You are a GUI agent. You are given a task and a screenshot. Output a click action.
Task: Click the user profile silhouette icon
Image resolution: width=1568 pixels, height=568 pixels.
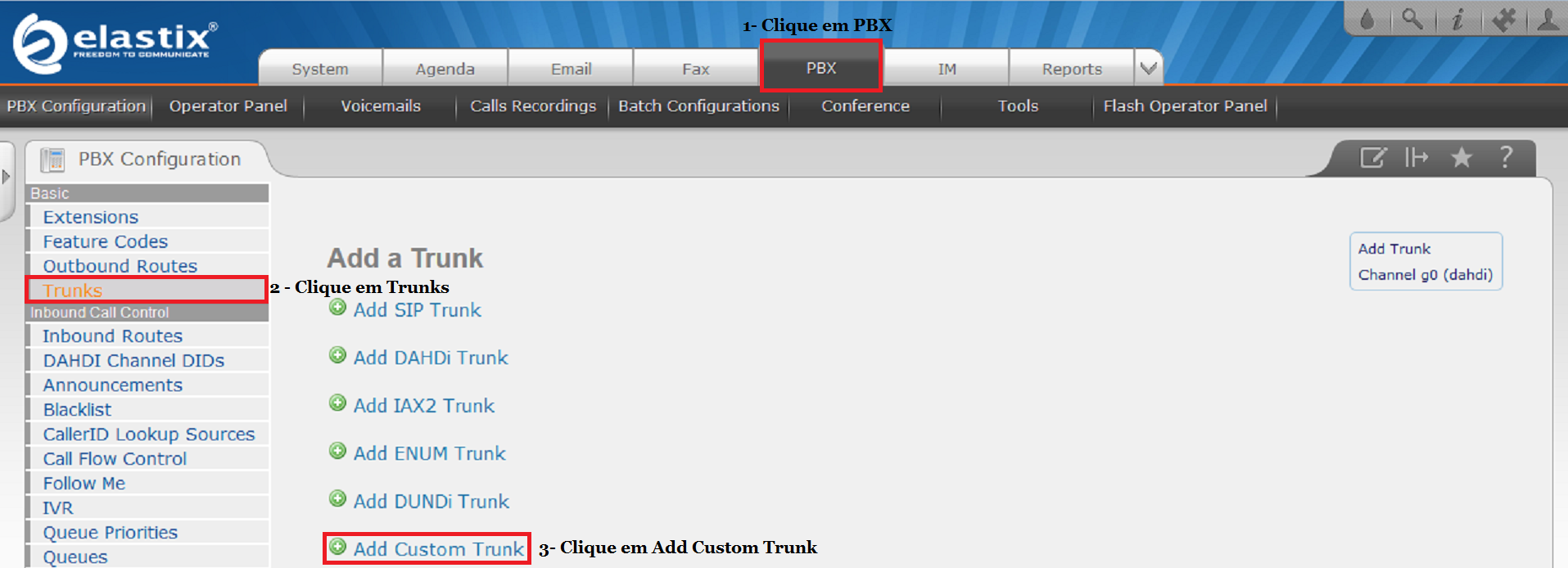click(1548, 19)
